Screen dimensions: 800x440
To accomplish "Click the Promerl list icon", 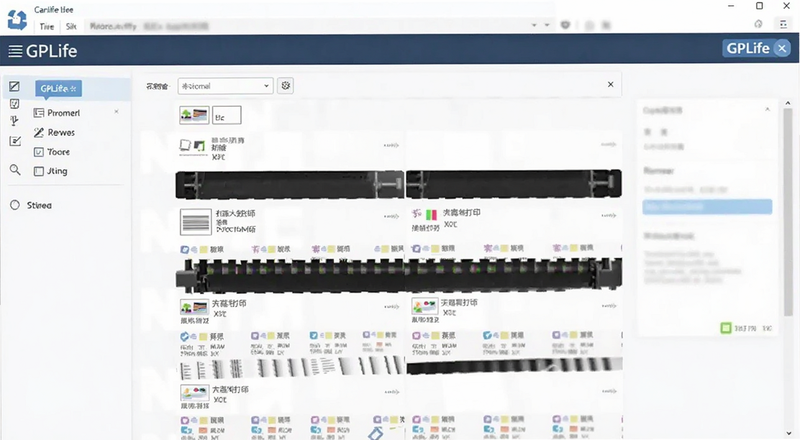I will 39,113.
